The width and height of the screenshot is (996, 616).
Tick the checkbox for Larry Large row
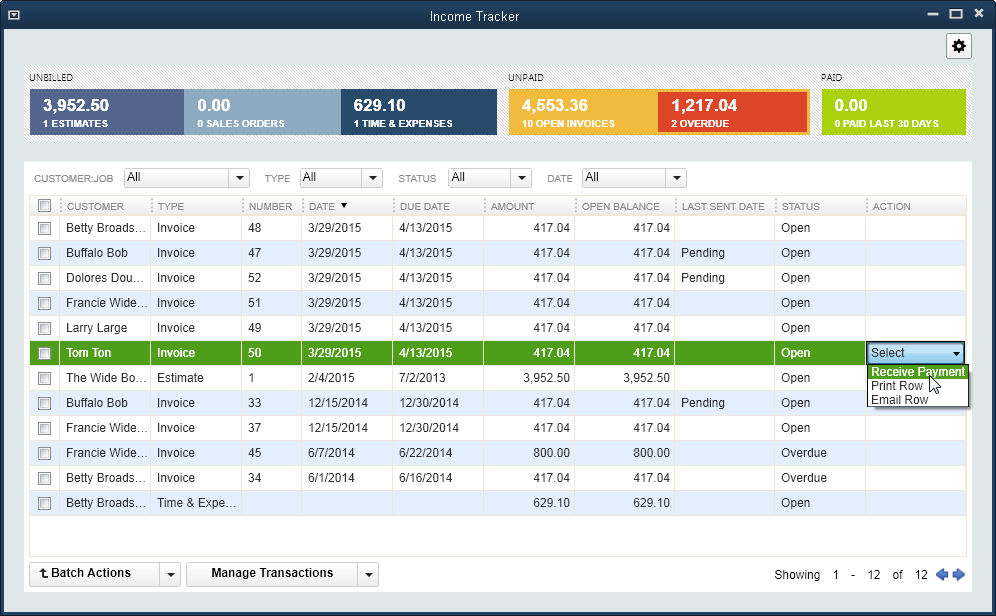44,328
